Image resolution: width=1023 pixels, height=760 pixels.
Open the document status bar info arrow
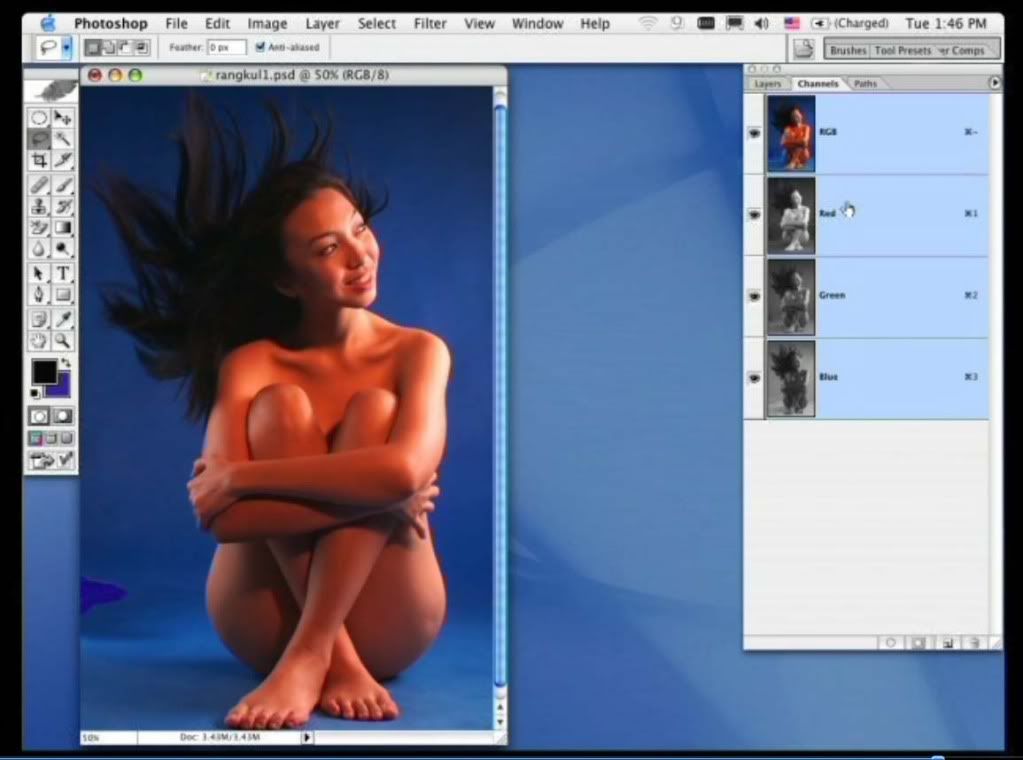click(306, 738)
